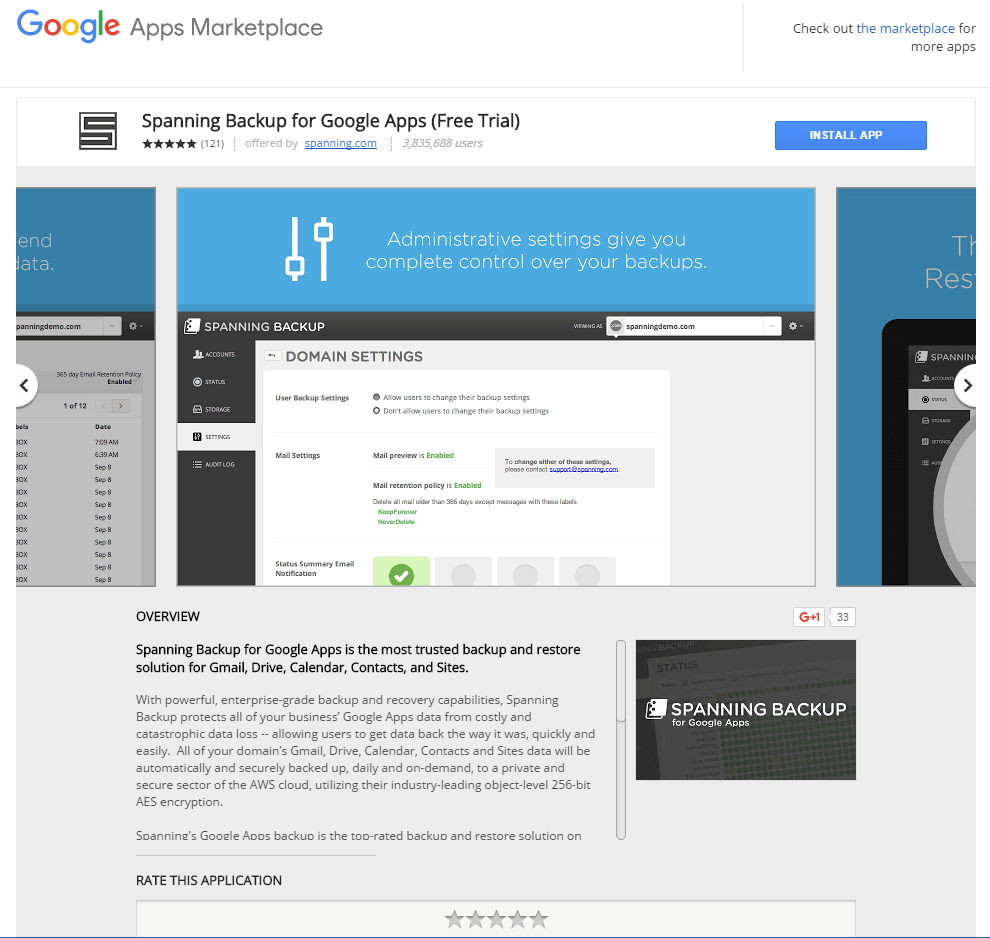Open the Audit Log sidebar item
The width and height of the screenshot is (990, 938).
point(217,464)
